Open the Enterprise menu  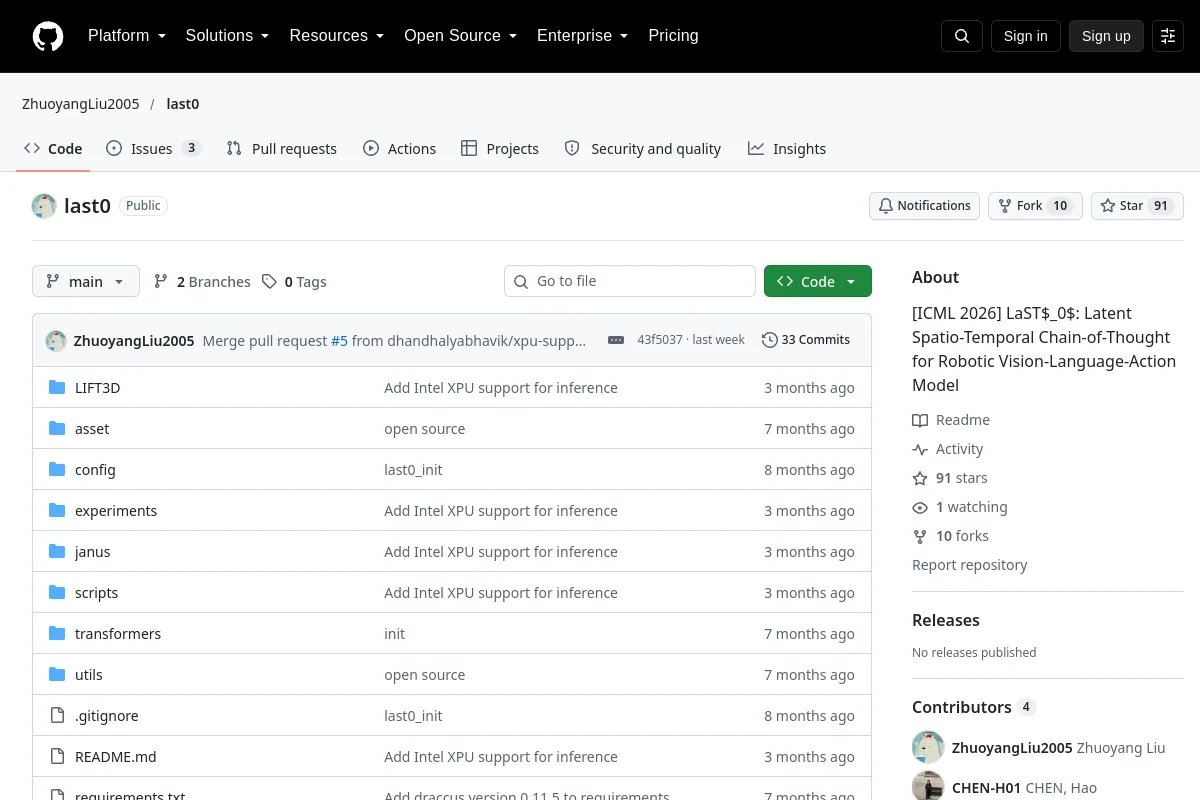[x=583, y=36]
